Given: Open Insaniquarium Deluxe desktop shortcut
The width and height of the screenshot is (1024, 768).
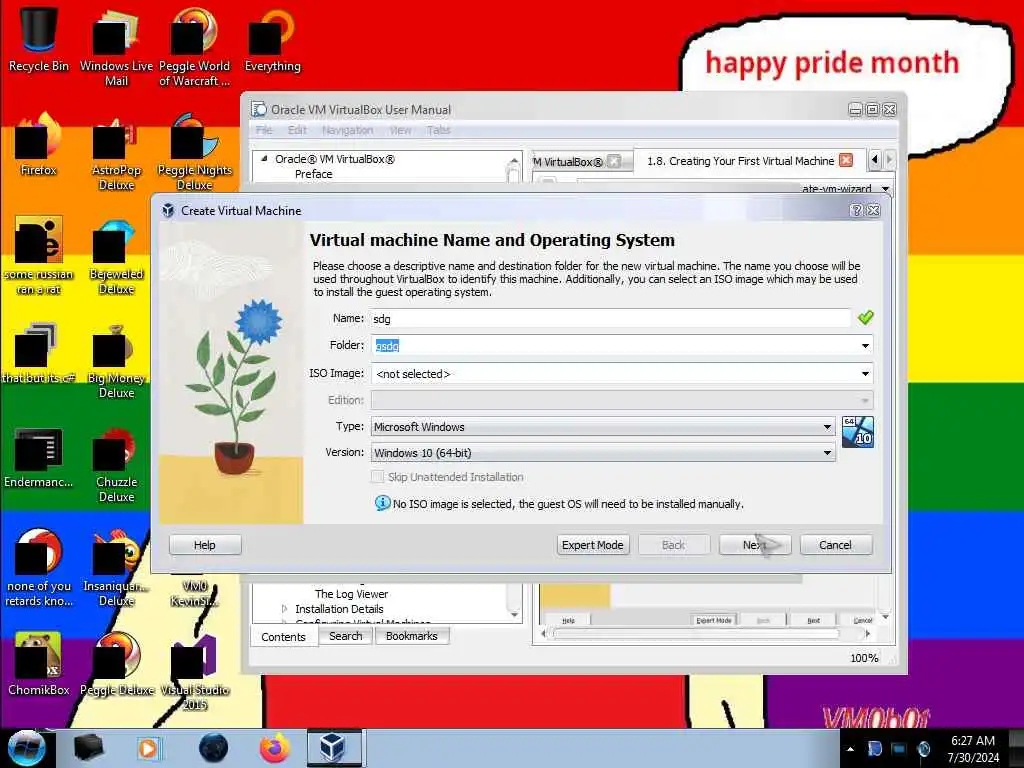Looking at the screenshot, I should coord(116,567).
